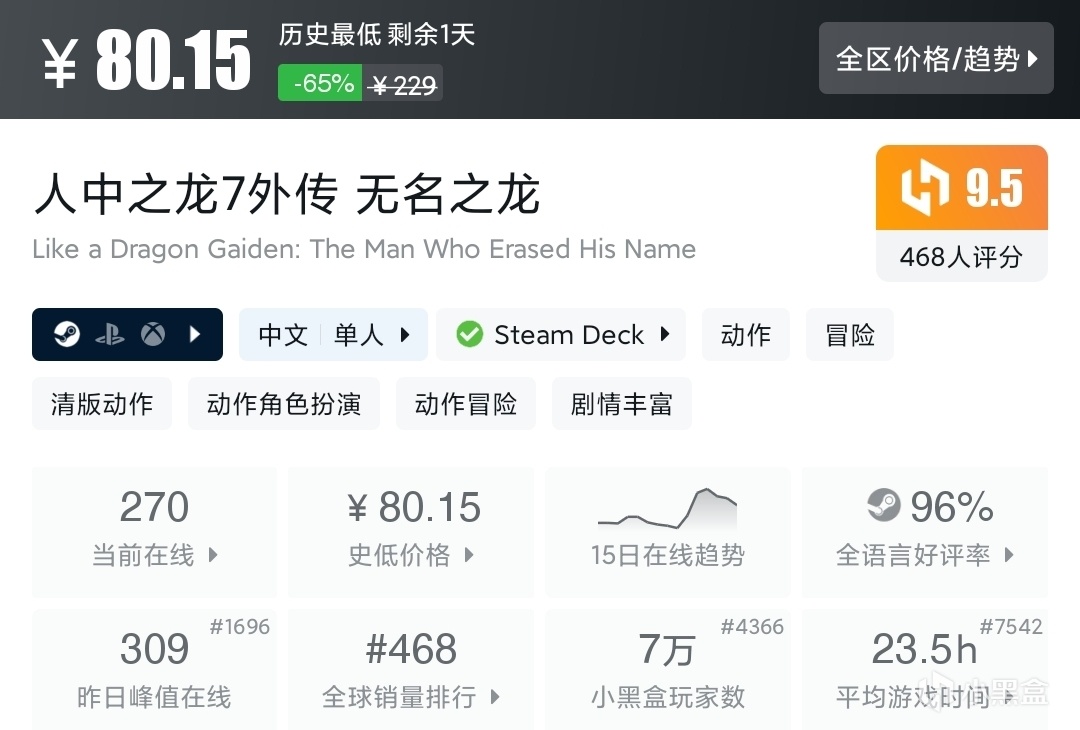Select the 剧情丰富 tag

pos(621,404)
